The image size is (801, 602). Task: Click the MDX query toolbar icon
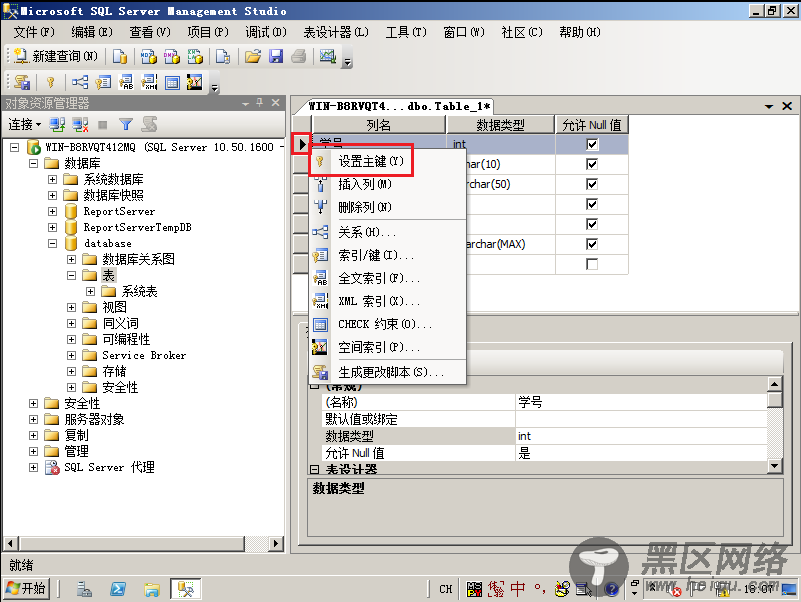tap(149, 56)
